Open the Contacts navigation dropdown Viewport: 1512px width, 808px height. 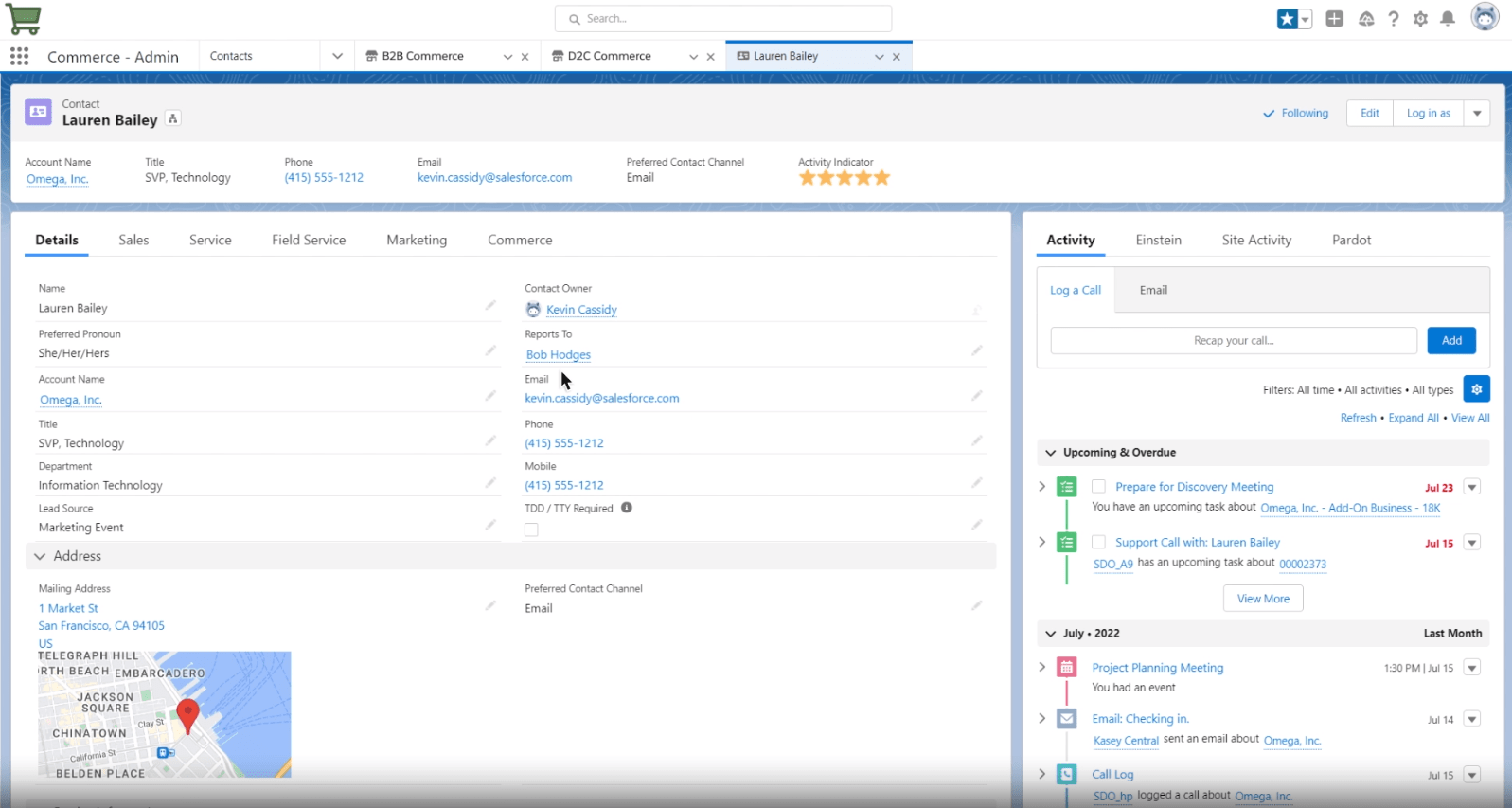point(337,56)
